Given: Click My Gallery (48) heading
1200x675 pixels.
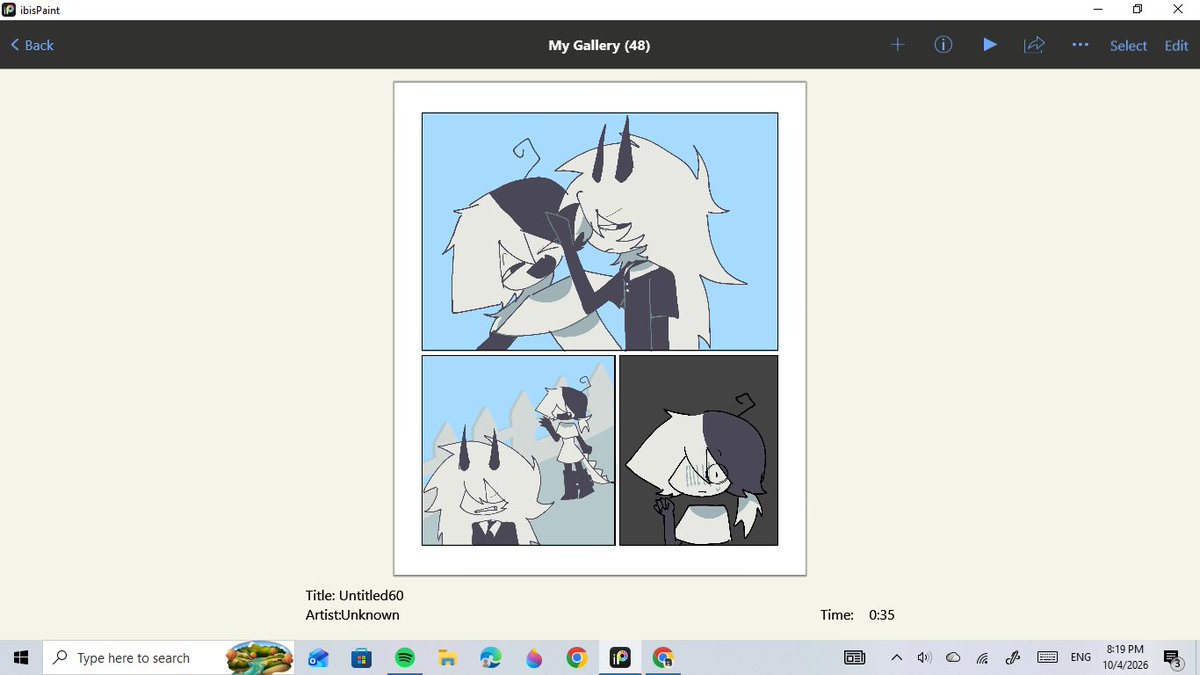Looking at the screenshot, I should tap(599, 45).
